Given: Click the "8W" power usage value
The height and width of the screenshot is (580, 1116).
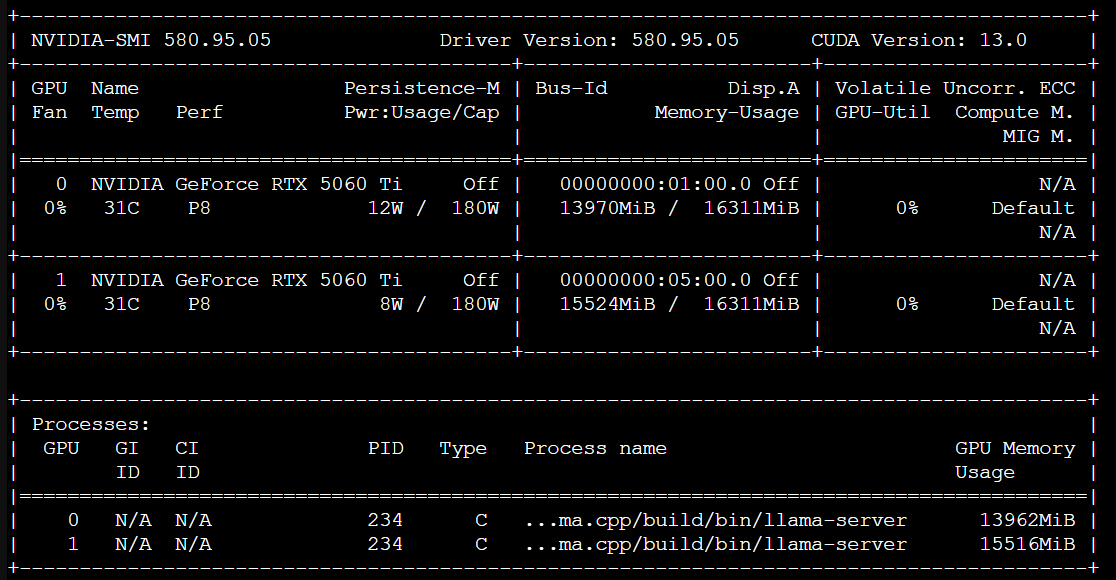Looking at the screenshot, I should pyautogui.click(x=391, y=305).
